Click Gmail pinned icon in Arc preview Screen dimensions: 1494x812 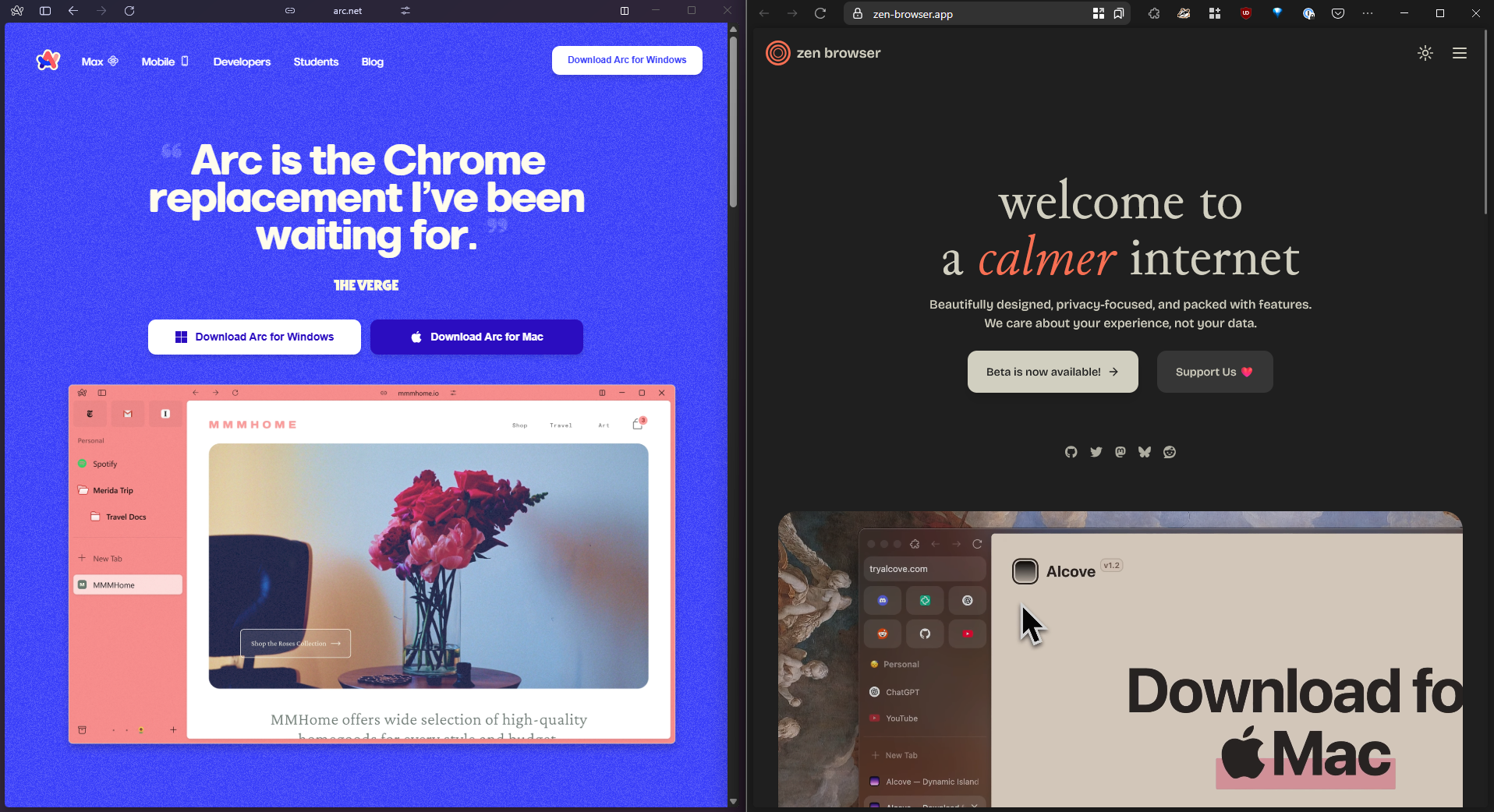(128, 414)
